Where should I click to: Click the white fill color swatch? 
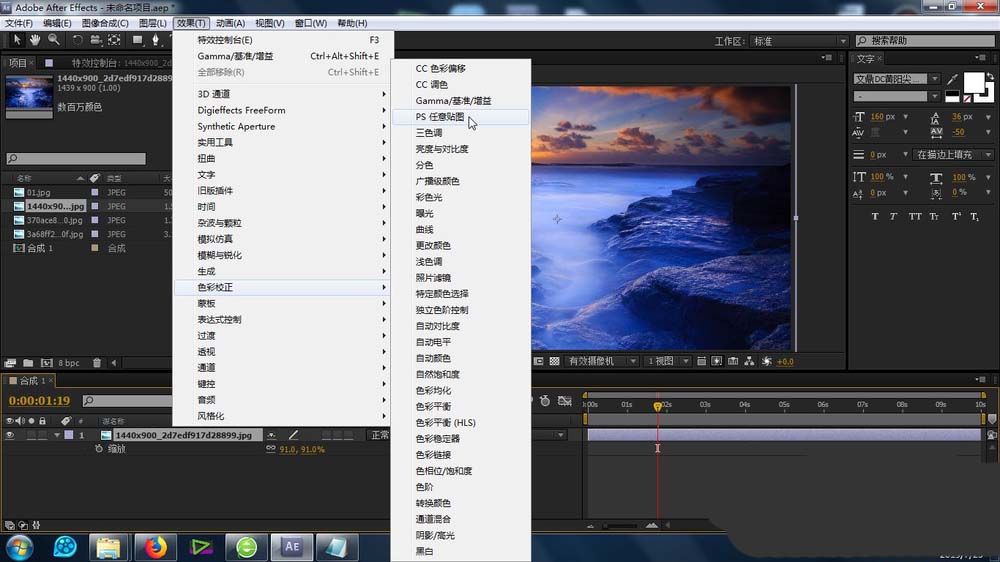click(972, 81)
